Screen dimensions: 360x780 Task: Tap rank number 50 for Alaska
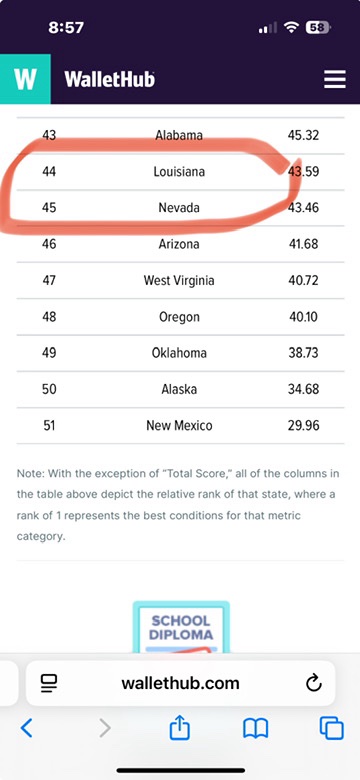49,390
